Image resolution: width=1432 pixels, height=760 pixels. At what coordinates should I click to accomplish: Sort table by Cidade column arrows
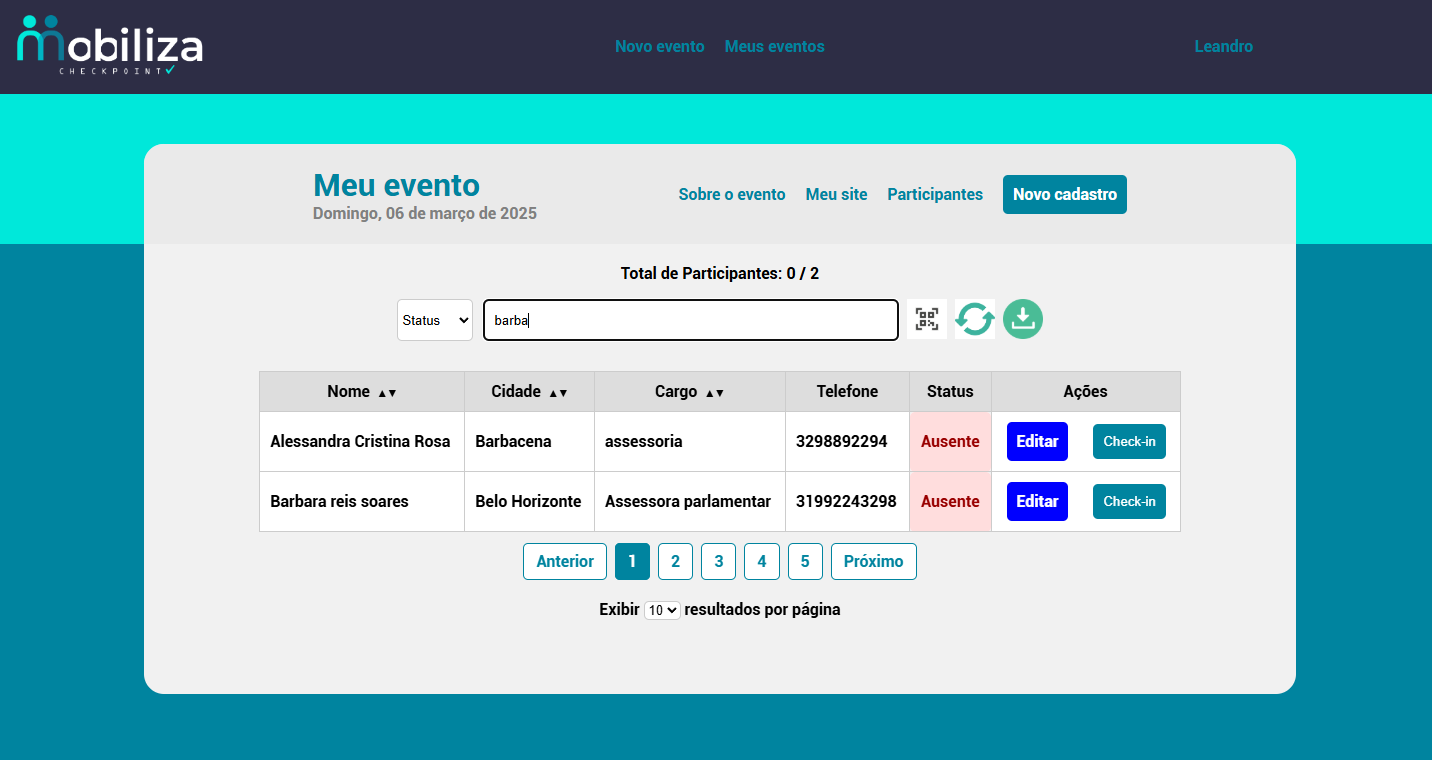tap(558, 393)
